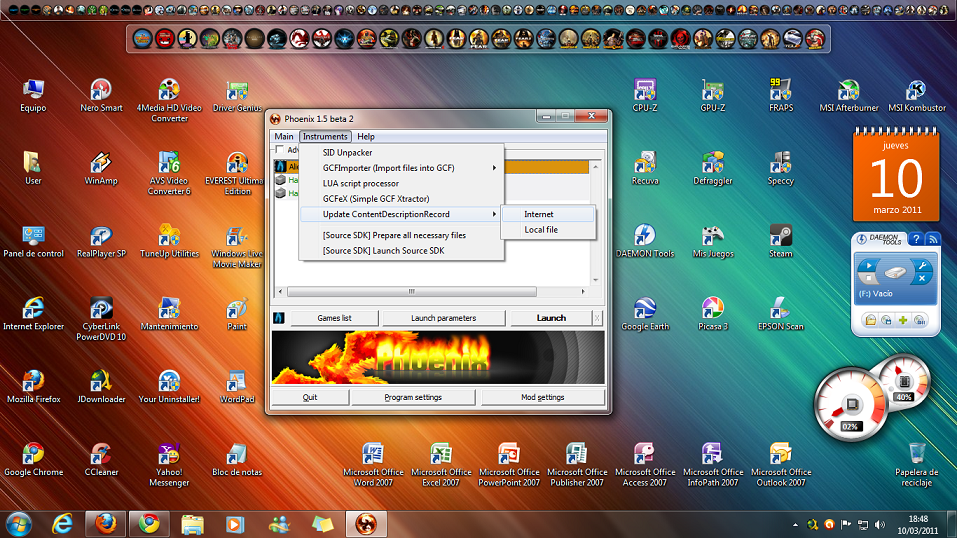Open CCleaner desktop icon
957x538 pixels.
coord(101,460)
